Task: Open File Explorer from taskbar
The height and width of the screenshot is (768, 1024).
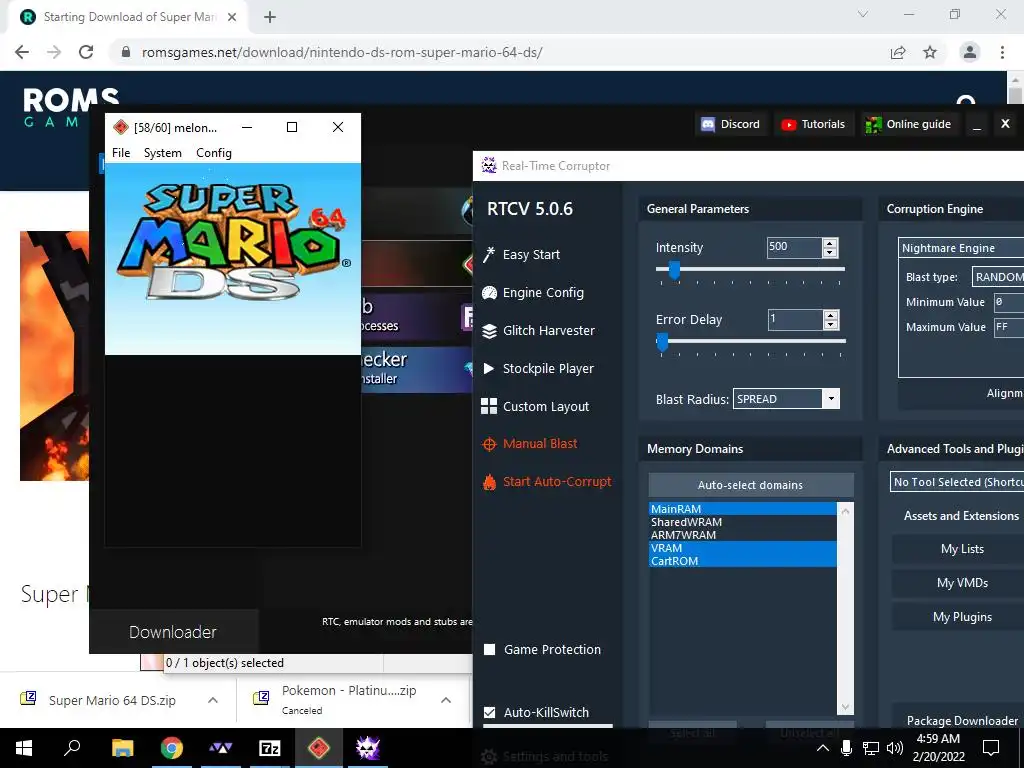Action: tap(122, 748)
